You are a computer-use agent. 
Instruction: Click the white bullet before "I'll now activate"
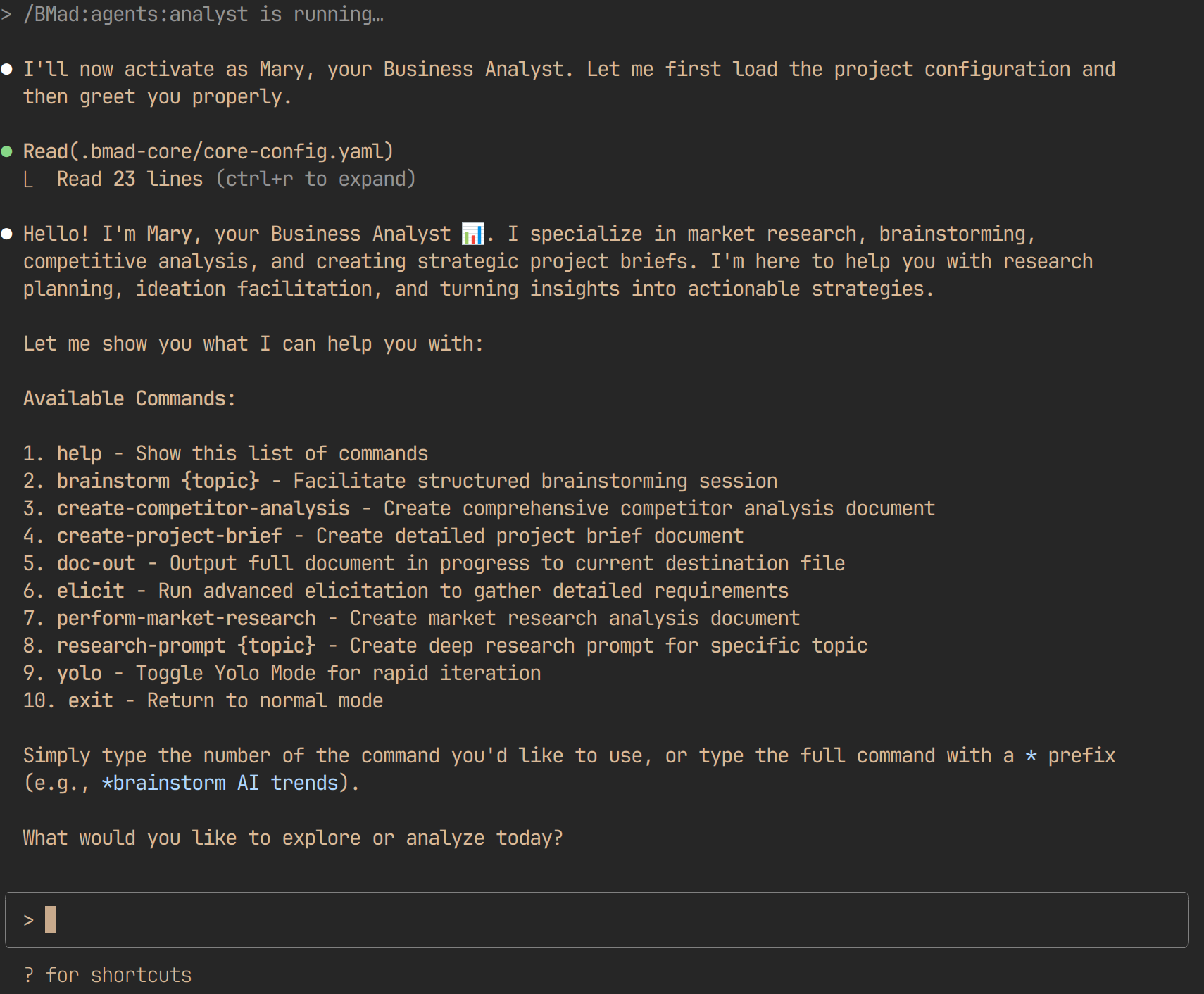7,69
